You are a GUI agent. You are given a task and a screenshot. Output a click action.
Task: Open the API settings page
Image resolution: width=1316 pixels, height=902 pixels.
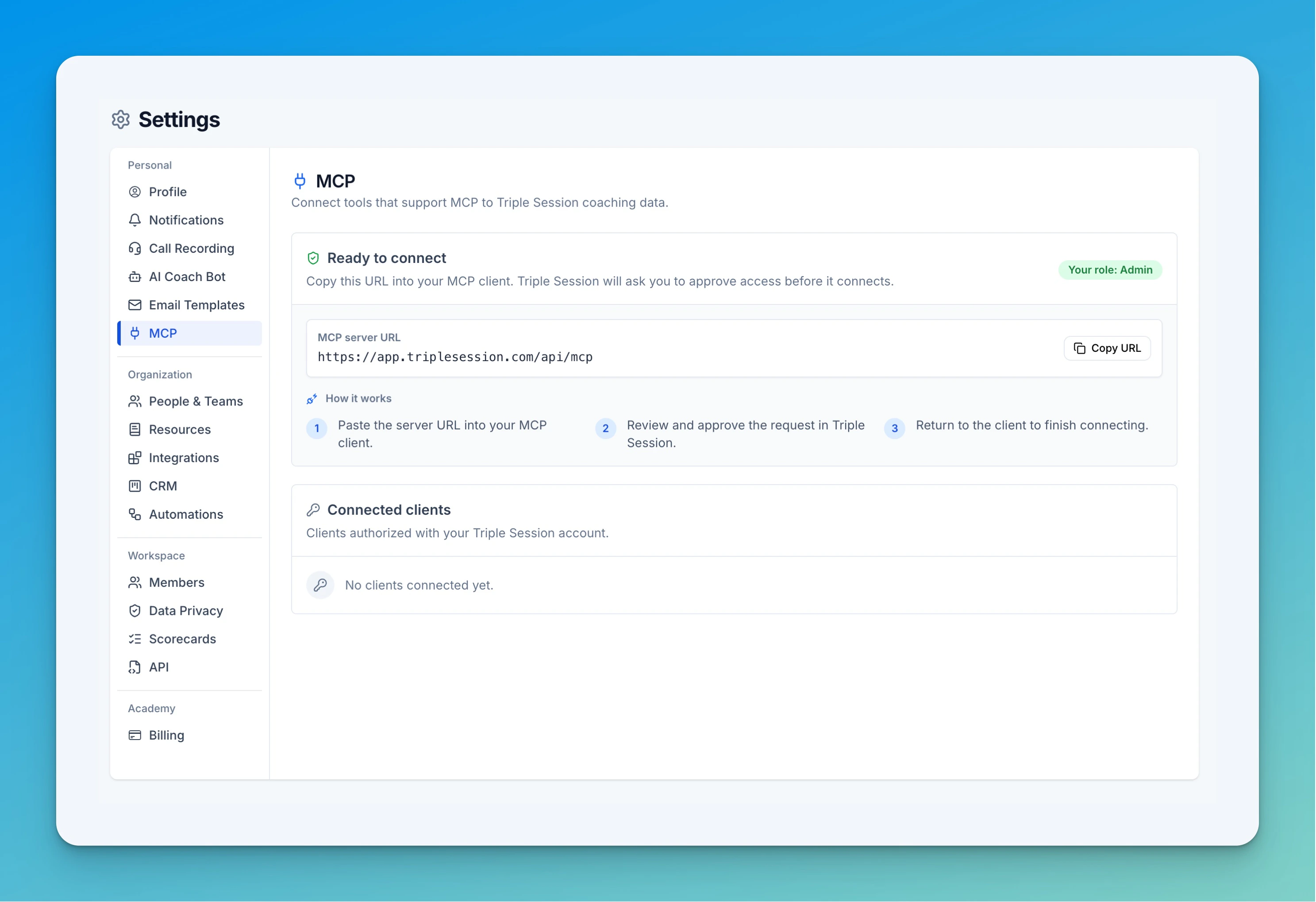pos(190,667)
